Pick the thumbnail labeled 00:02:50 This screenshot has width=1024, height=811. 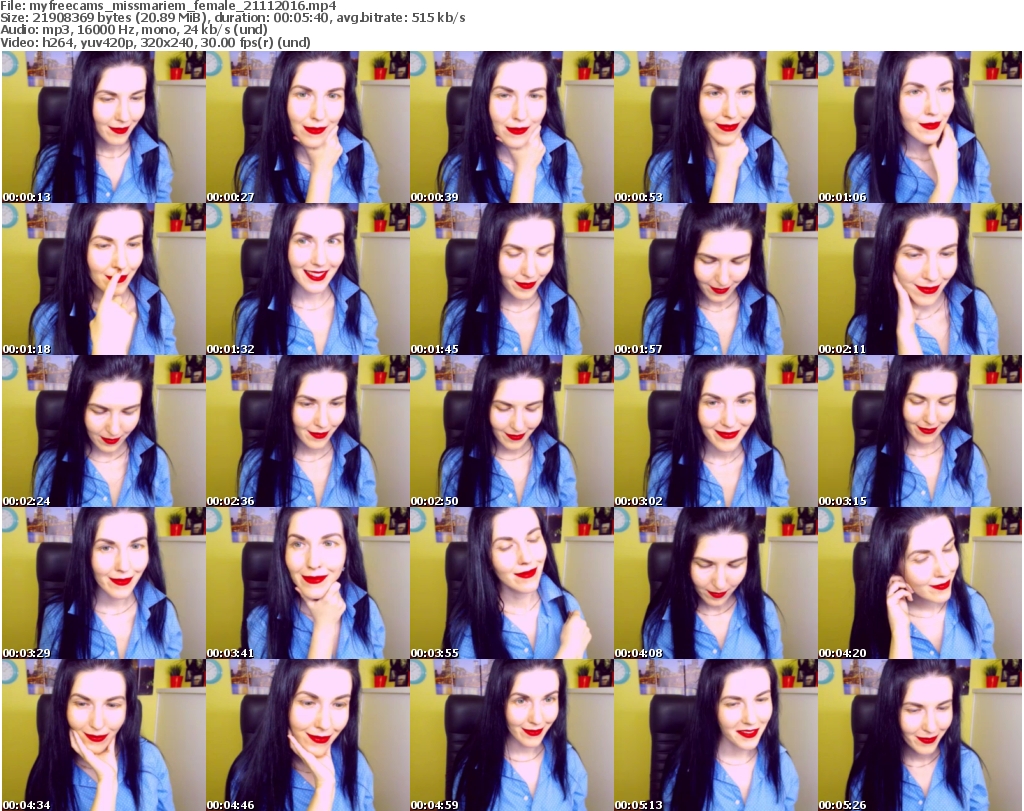(x=511, y=431)
